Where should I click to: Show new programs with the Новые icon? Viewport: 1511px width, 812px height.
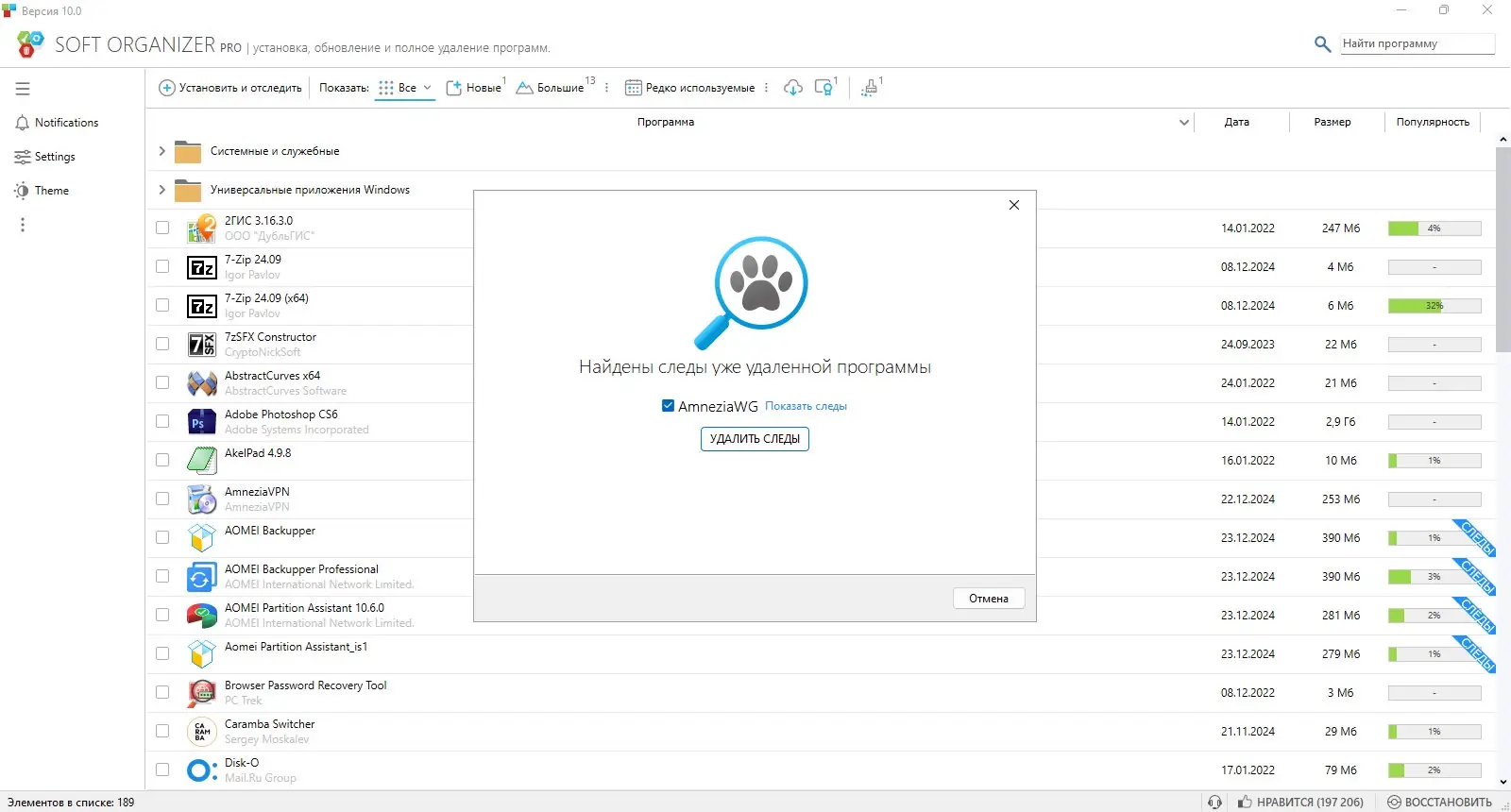[x=453, y=88]
